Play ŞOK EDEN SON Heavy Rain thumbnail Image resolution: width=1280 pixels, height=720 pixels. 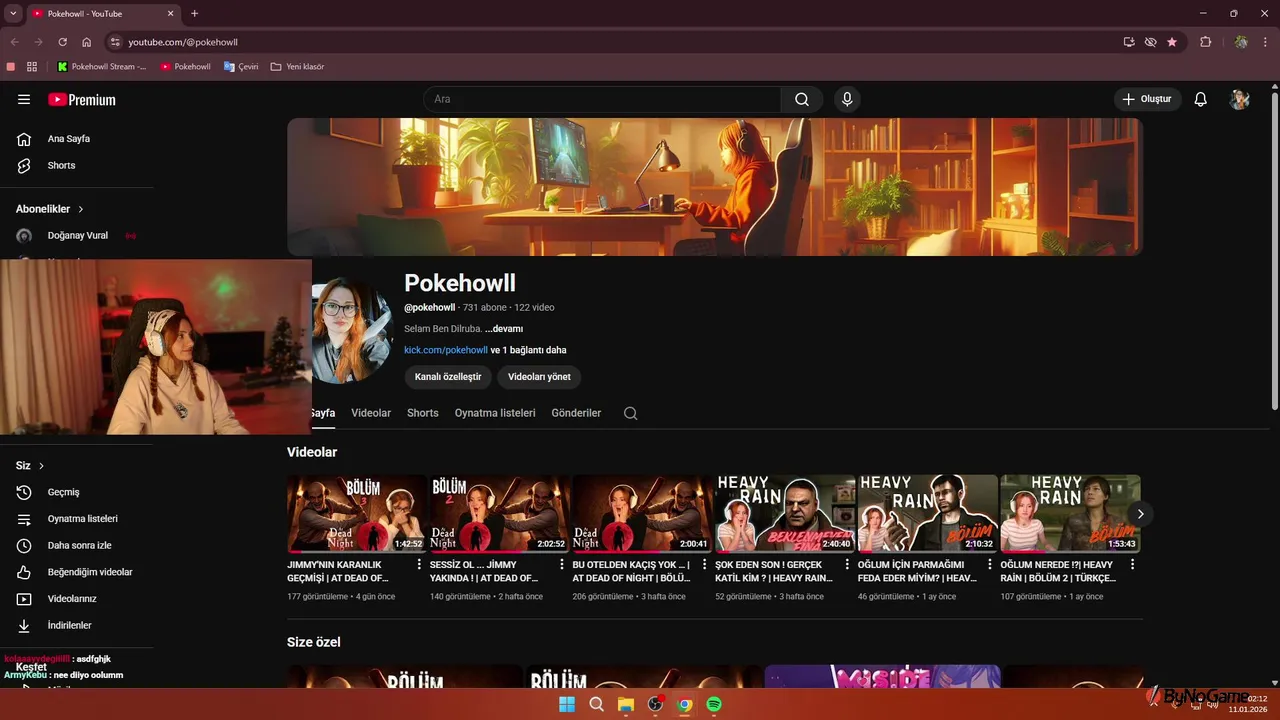point(785,514)
